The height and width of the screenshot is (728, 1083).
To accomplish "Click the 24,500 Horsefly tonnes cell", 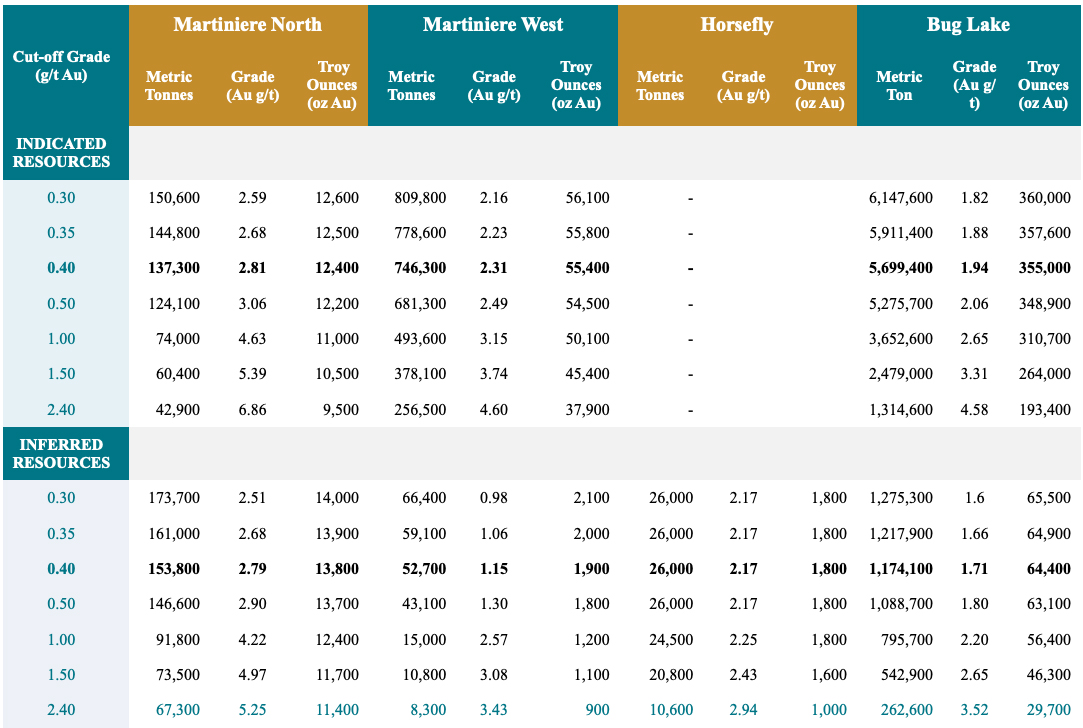I will [x=671, y=640].
